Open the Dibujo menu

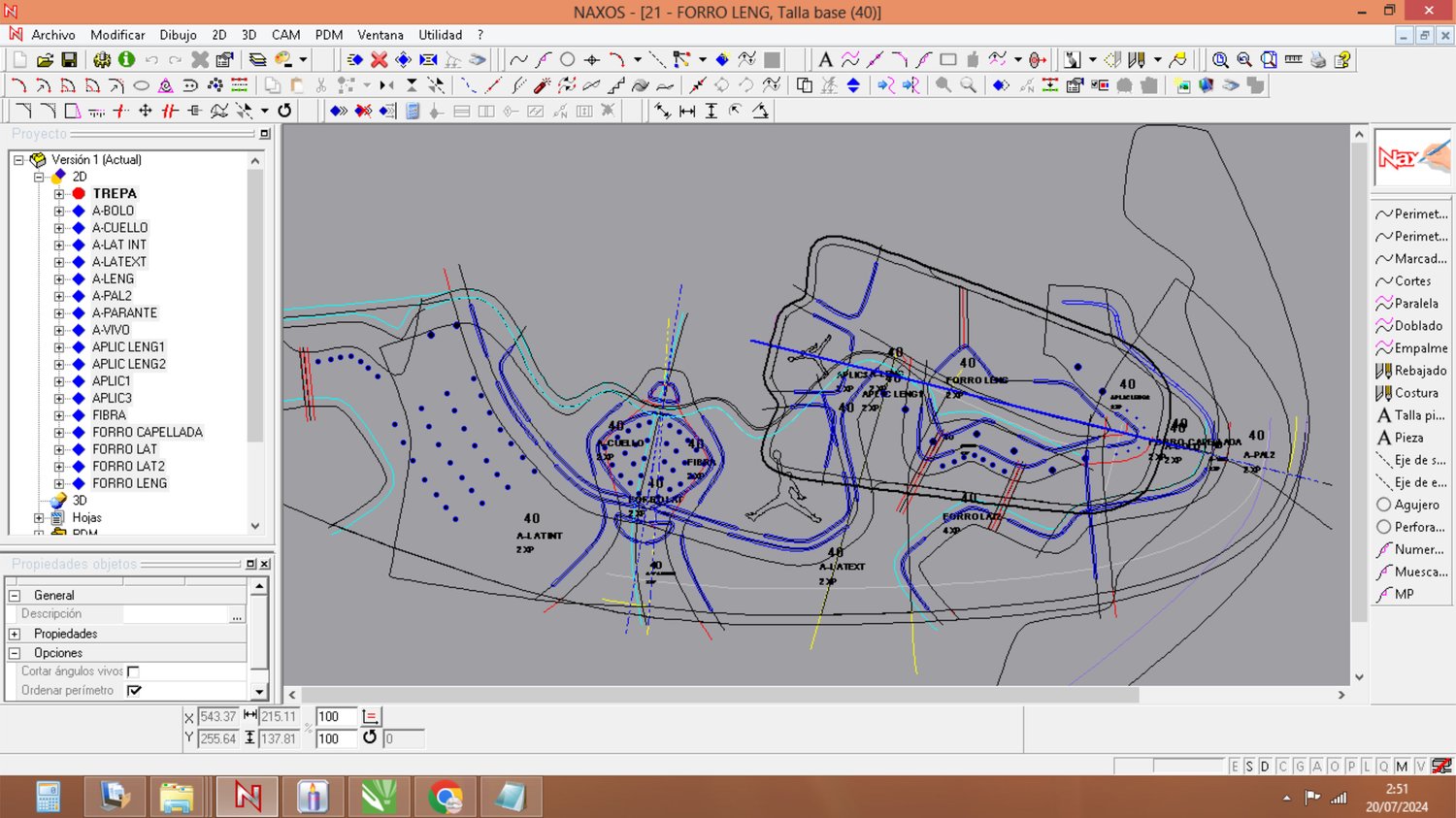(178, 35)
